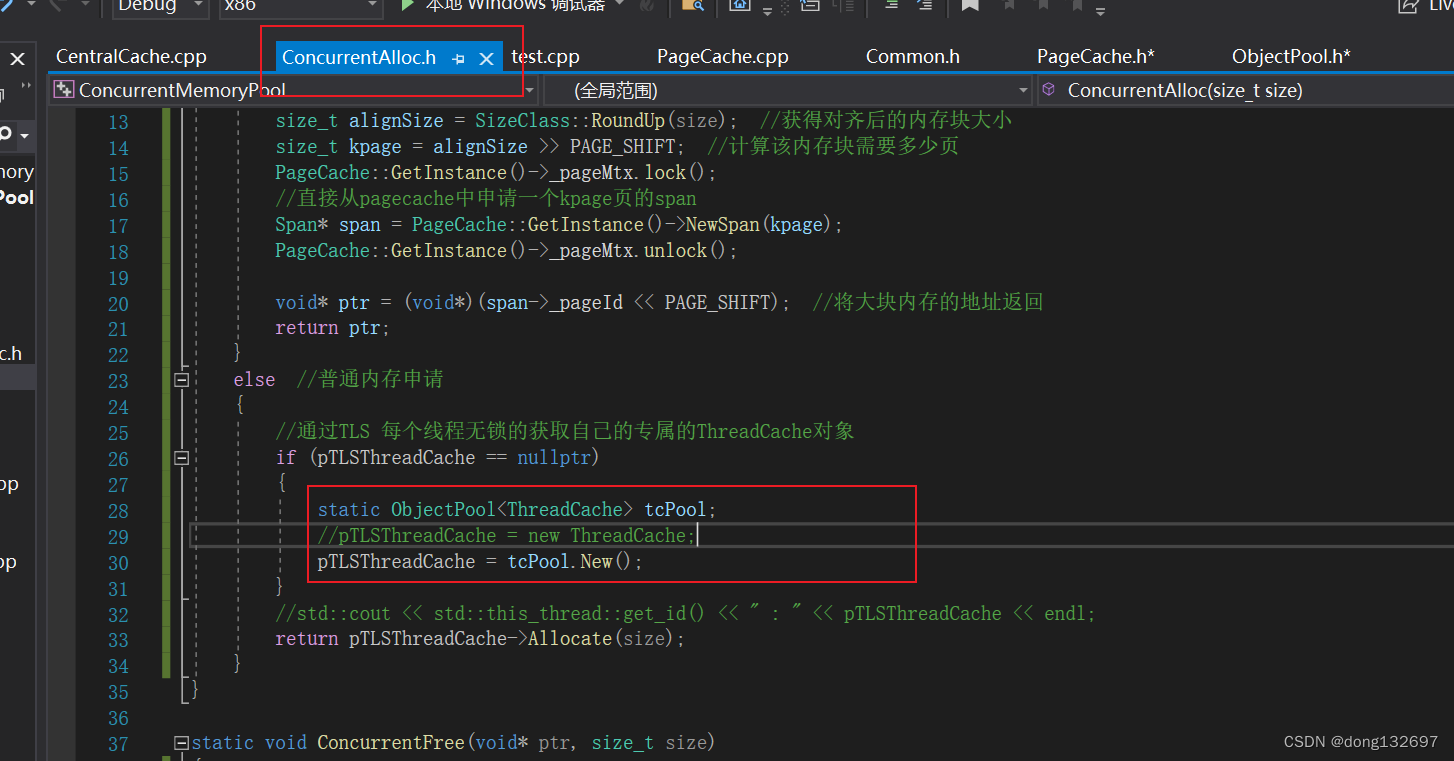Open Live Share from the toolbar
The image size is (1454, 761).
coord(1426,6)
